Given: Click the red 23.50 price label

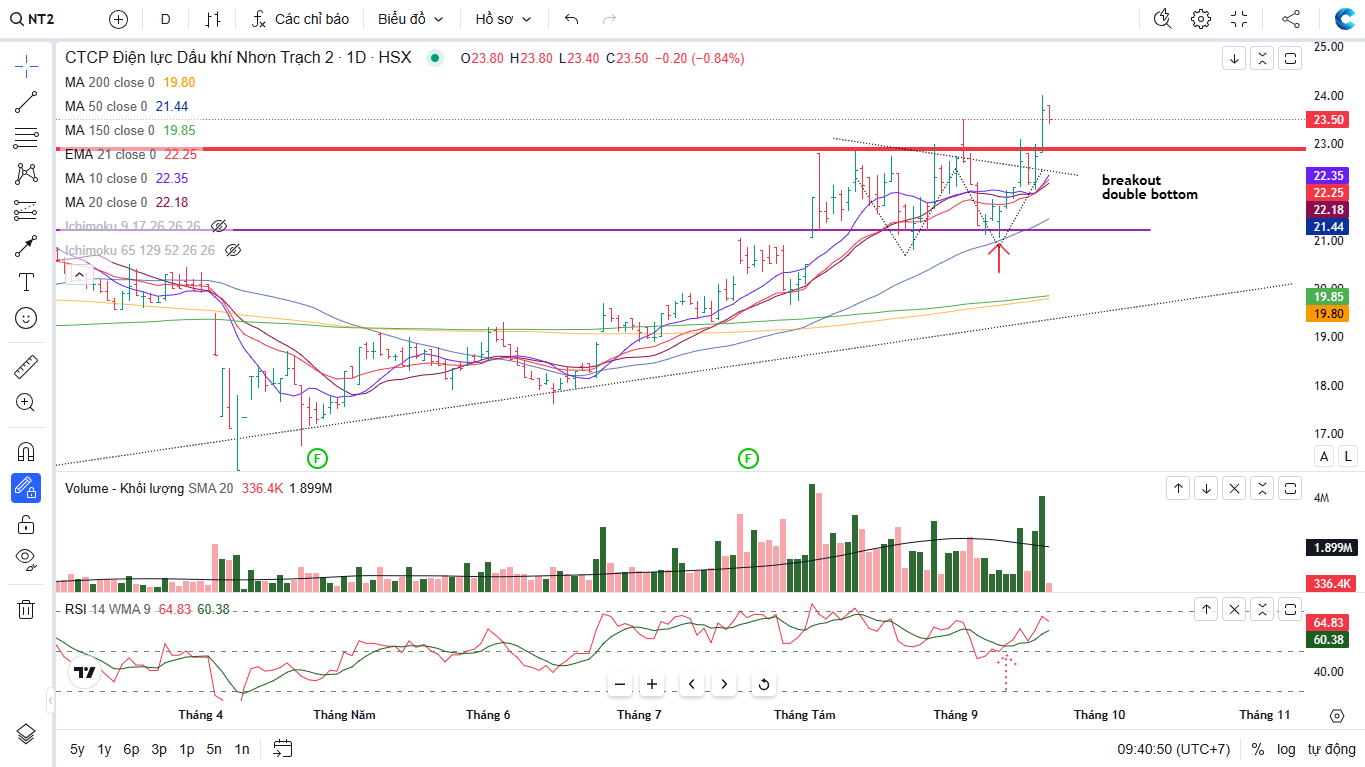Looking at the screenshot, I should pos(1328,120).
